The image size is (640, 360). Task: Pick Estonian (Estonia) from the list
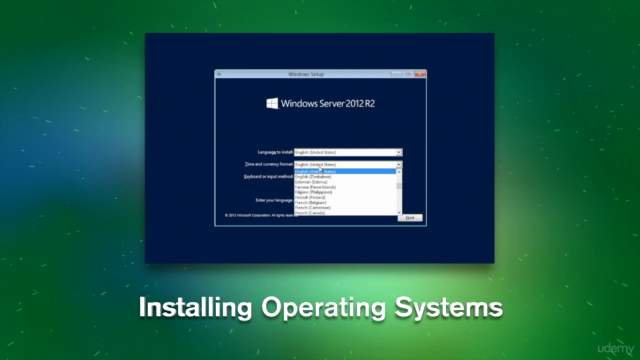(x=345, y=182)
